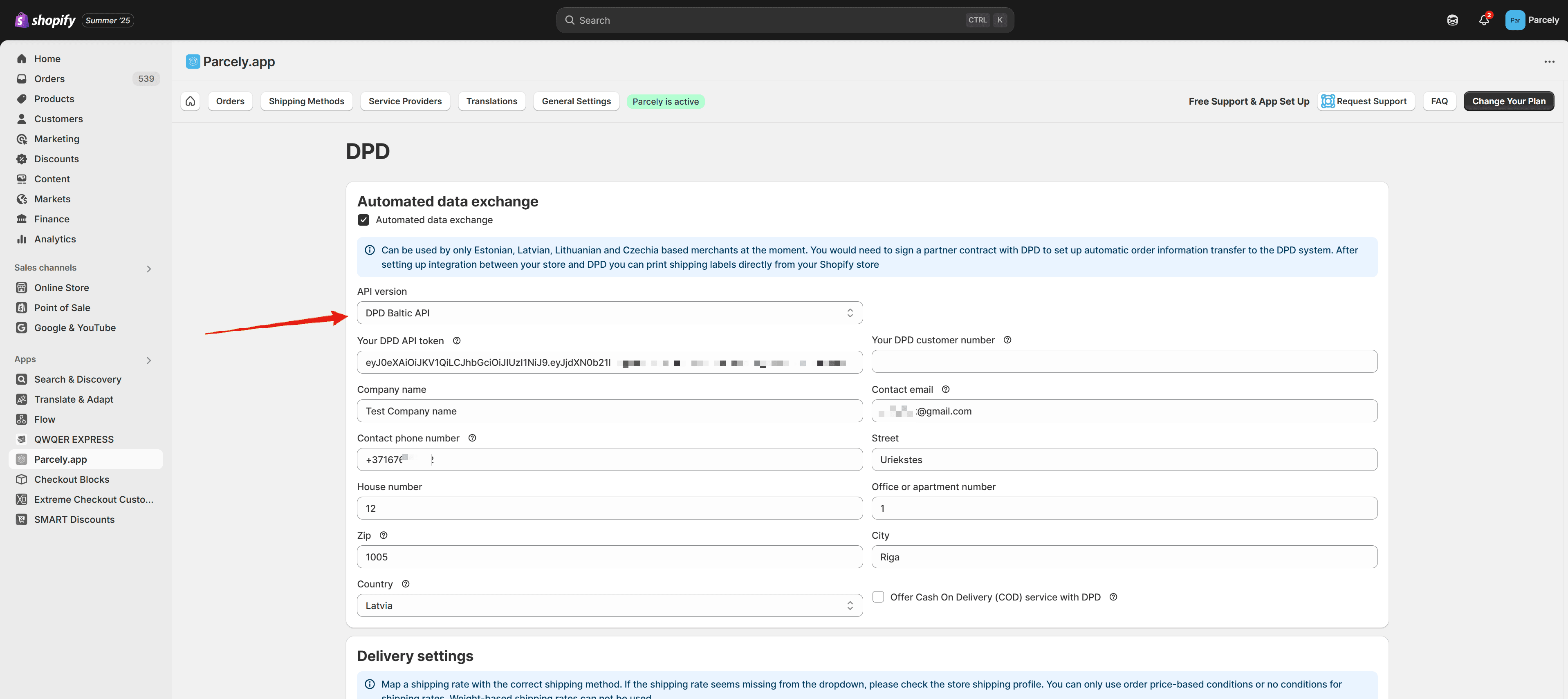Enable Offer Cash On Delivery with DPD
The height and width of the screenshot is (699, 1568).
(878, 597)
